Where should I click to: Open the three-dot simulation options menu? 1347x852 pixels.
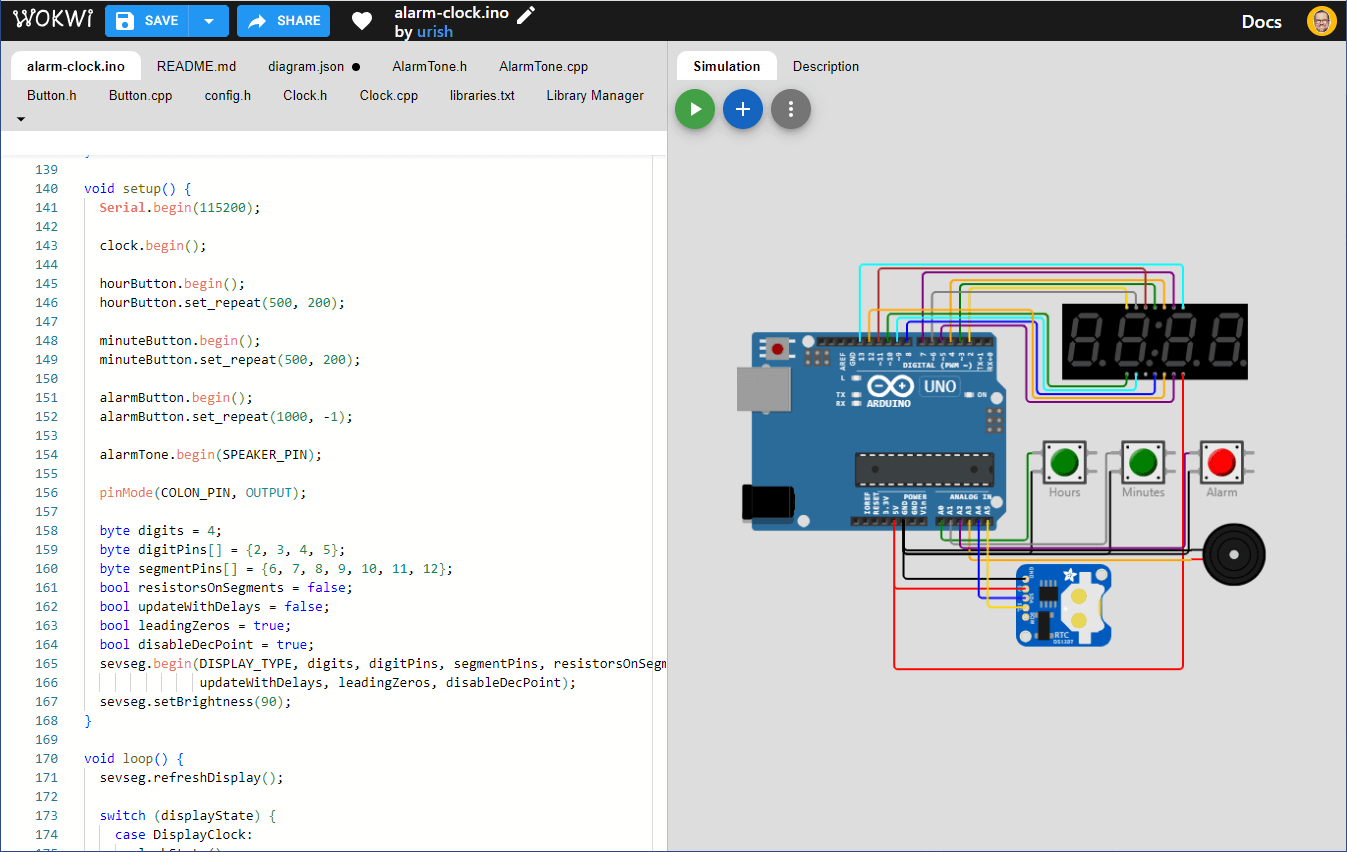pos(791,109)
